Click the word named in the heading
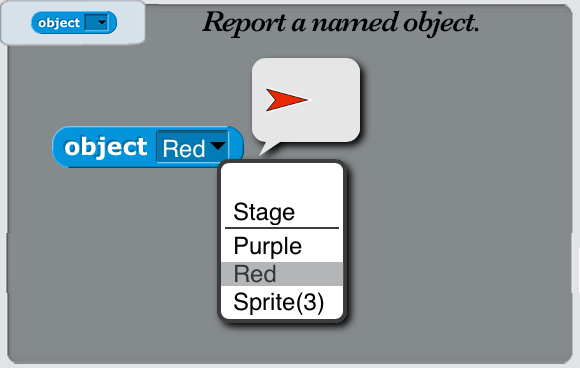This screenshot has height=368, width=580. point(355,23)
